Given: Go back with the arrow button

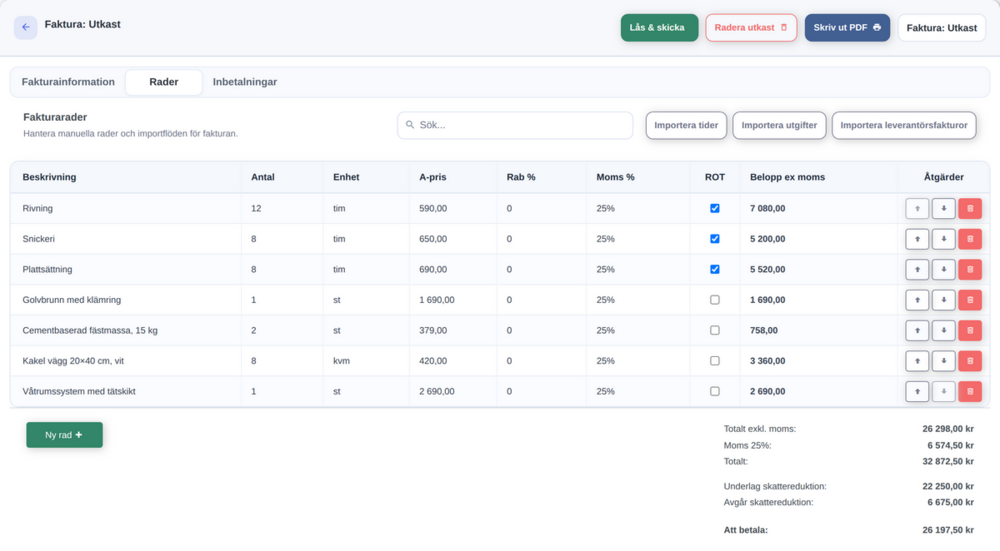Looking at the screenshot, I should pos(26,27).
